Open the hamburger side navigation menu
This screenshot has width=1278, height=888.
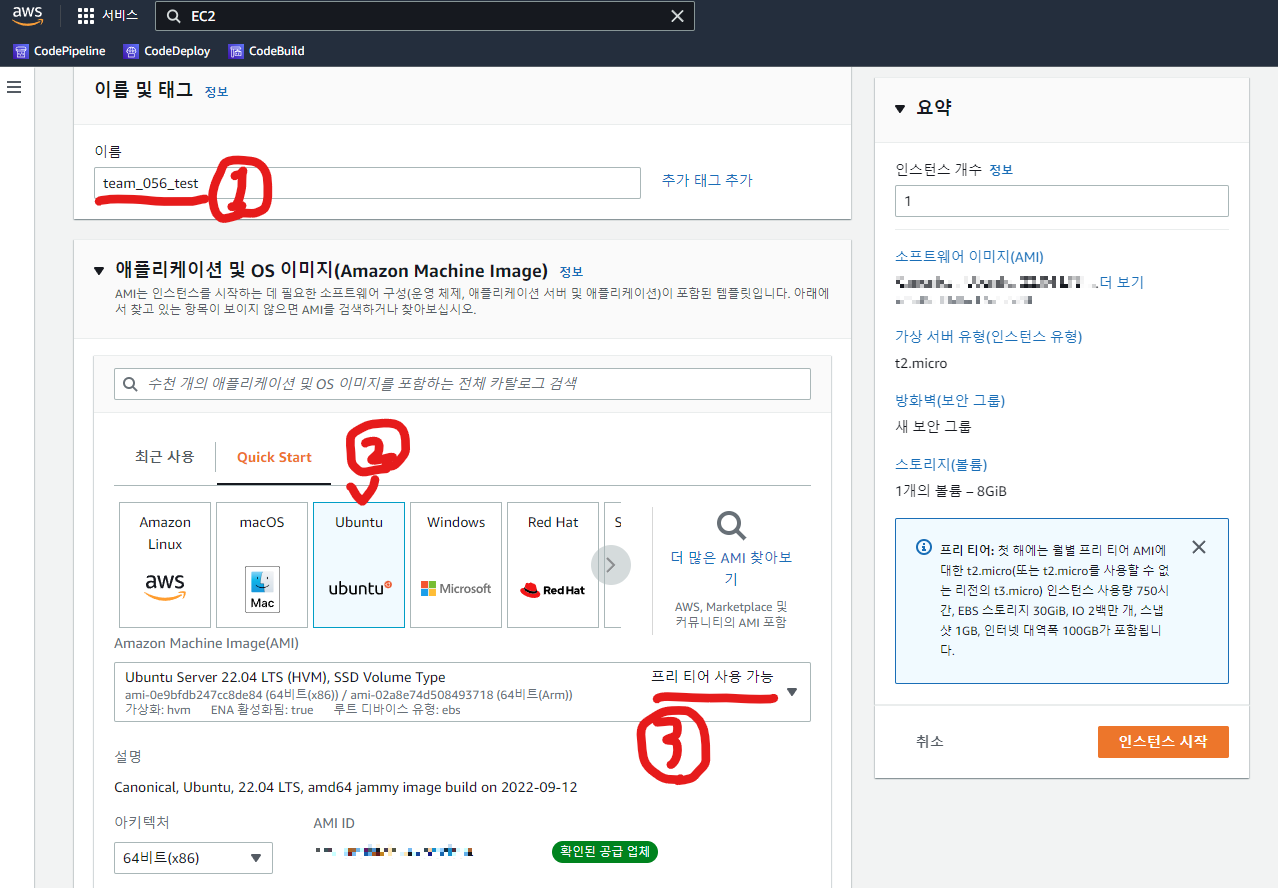(14, 87)
